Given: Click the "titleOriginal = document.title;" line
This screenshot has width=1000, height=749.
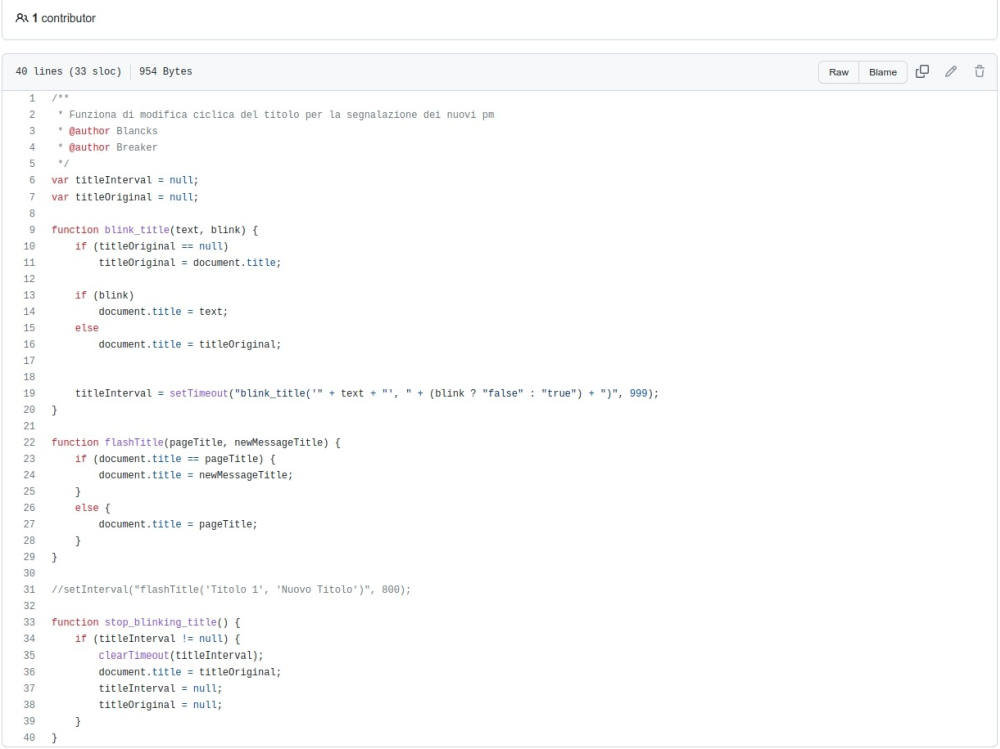Looking at the screenshot, I should point(190,263).
